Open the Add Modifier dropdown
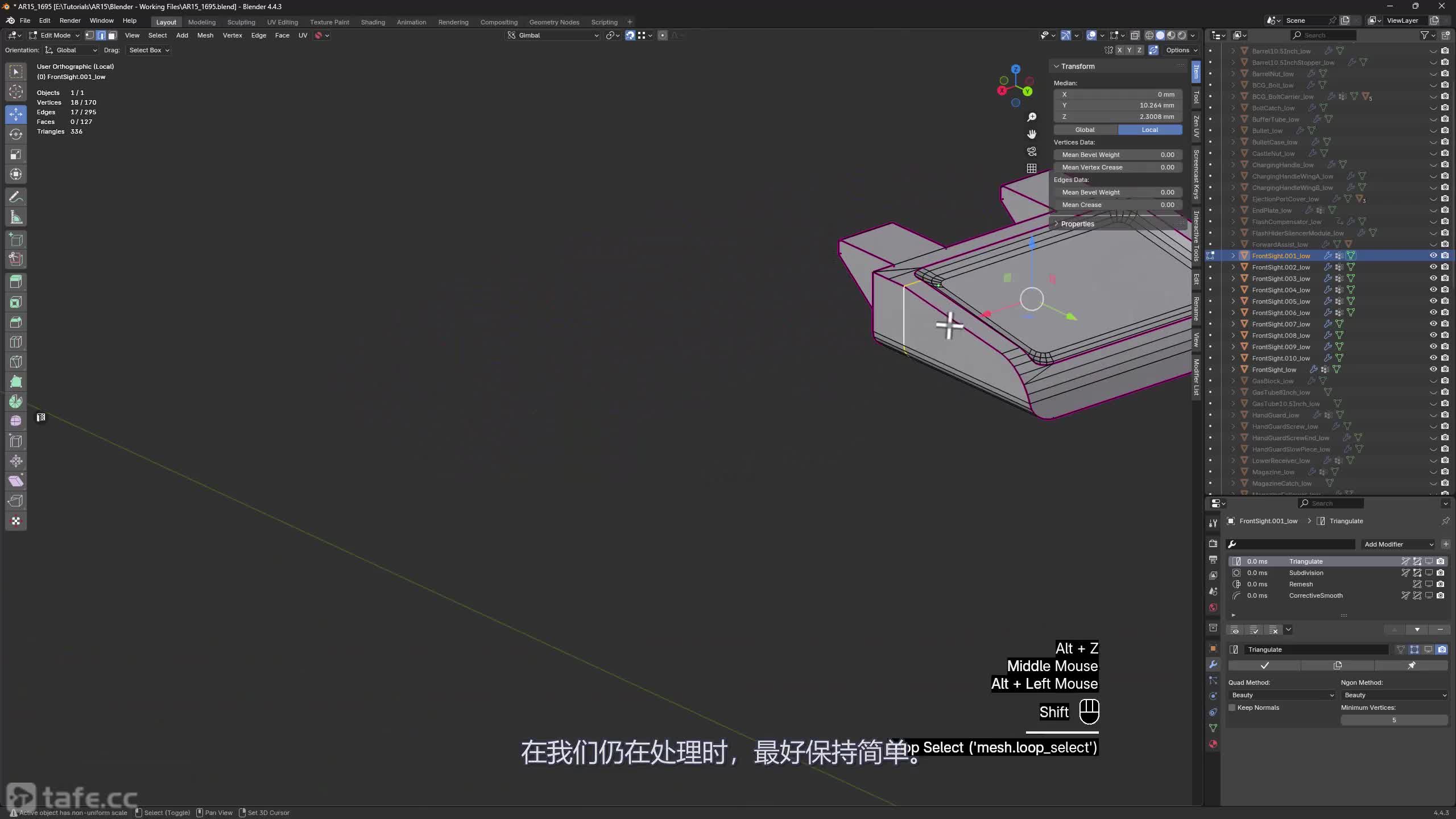1456x819 pixels. pyautogui.click(x=1398, y=544)
